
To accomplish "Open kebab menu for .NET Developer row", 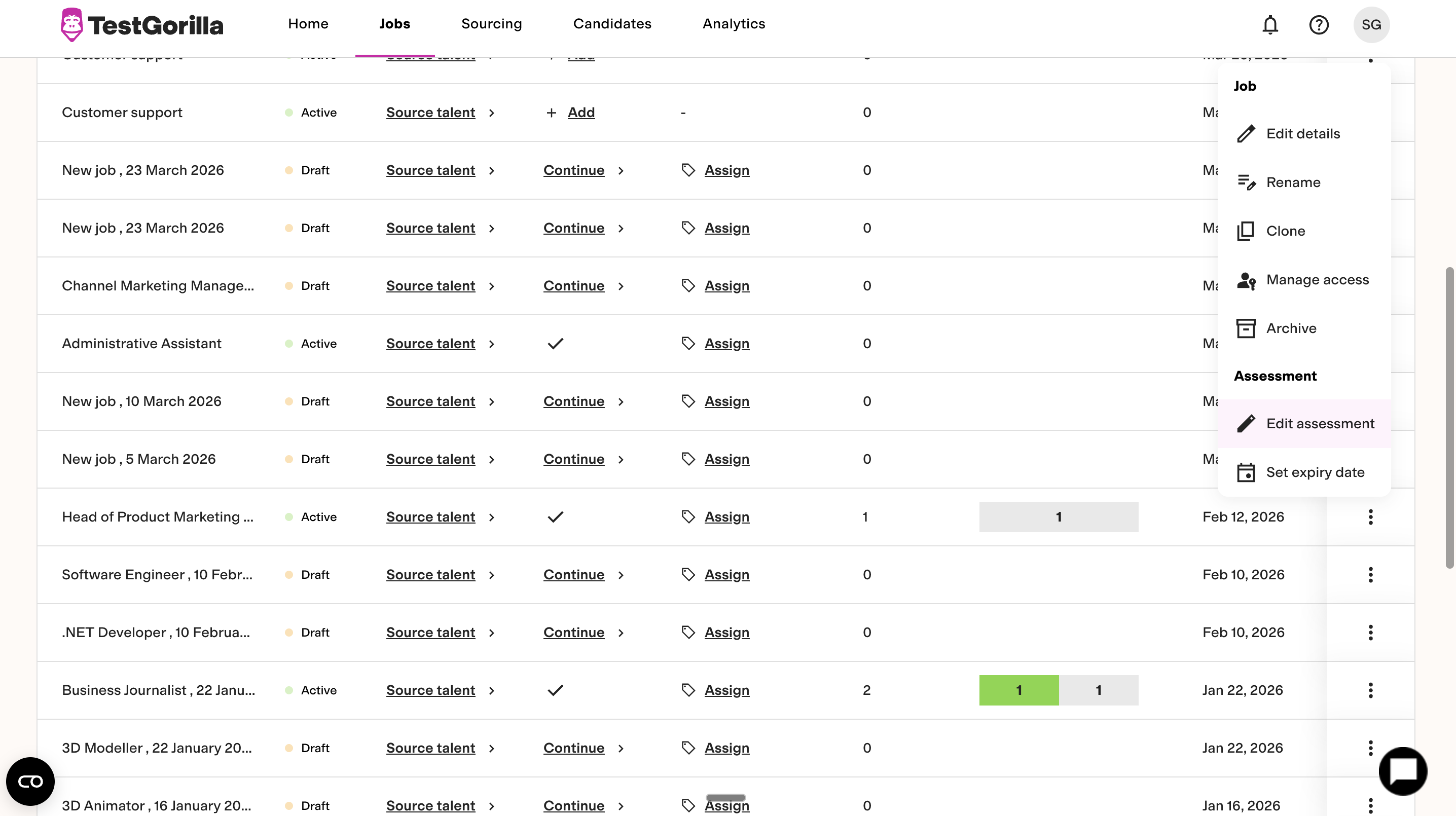I will tap(1370, 633).
